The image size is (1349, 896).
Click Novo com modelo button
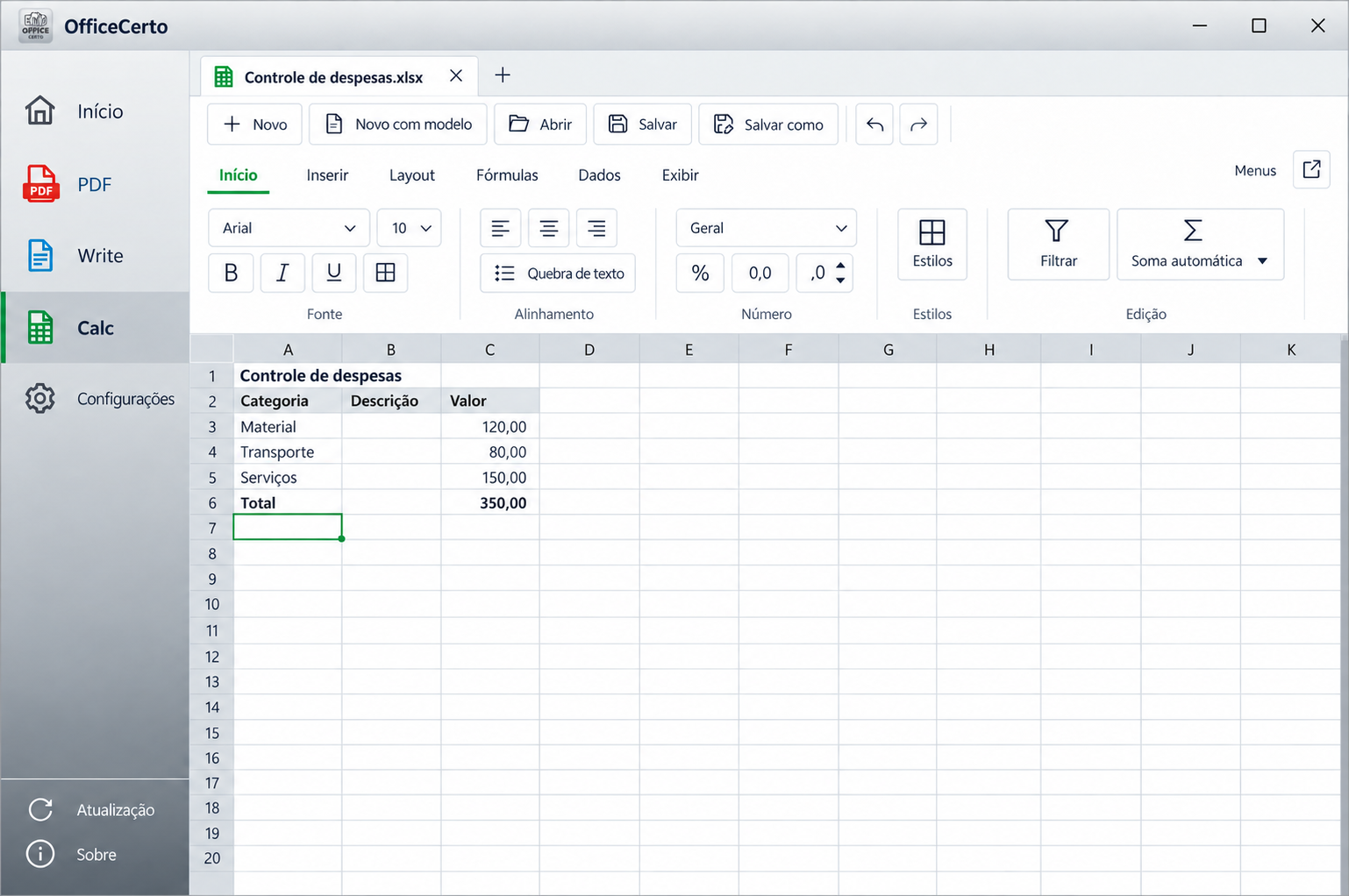tap(398, 124)
